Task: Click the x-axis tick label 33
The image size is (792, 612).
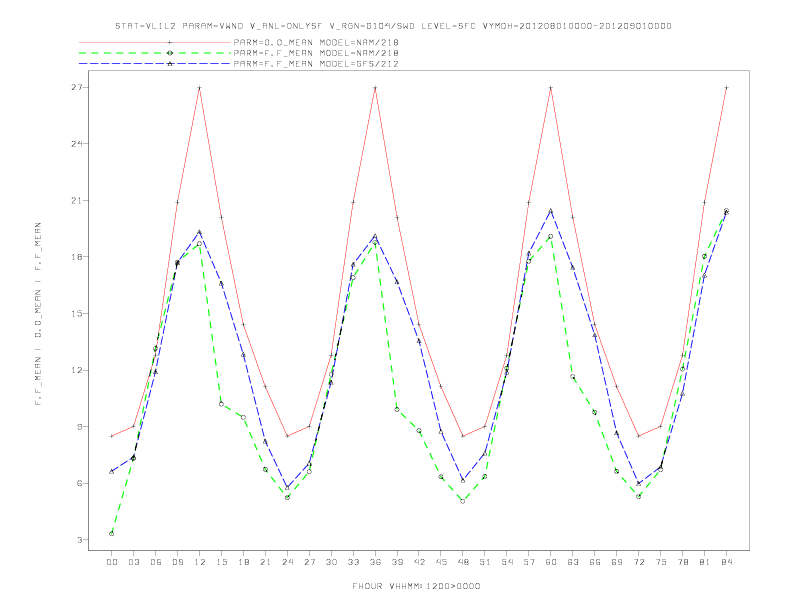Action: (x=353, y=562)
